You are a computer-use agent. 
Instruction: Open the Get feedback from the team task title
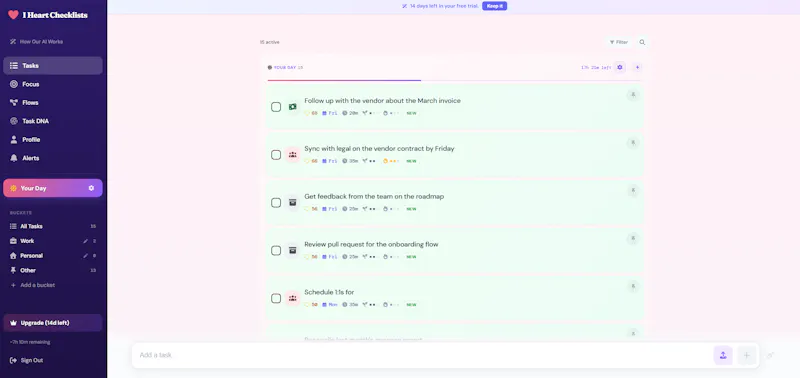(374, 196)
